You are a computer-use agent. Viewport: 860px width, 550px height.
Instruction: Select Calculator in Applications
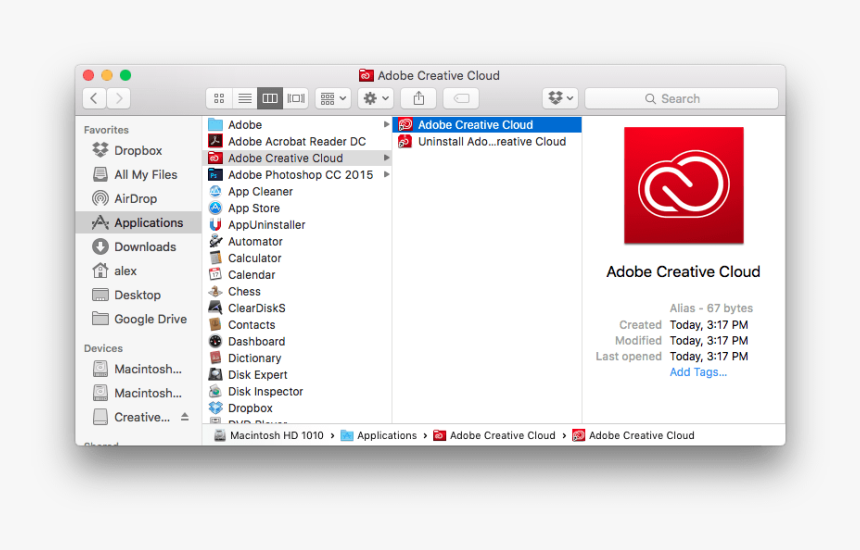[296, 258]
